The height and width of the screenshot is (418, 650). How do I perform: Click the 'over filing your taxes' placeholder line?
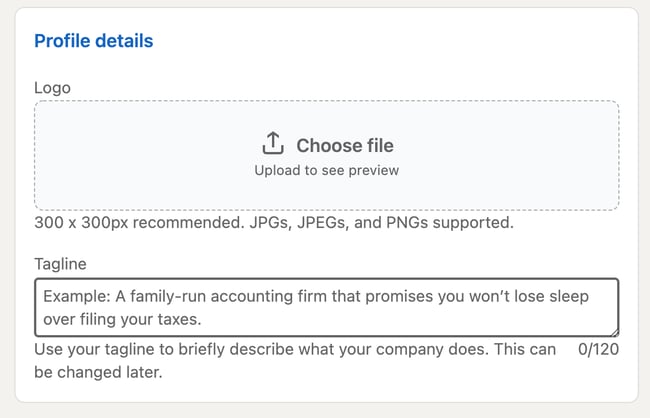[124, 320]
